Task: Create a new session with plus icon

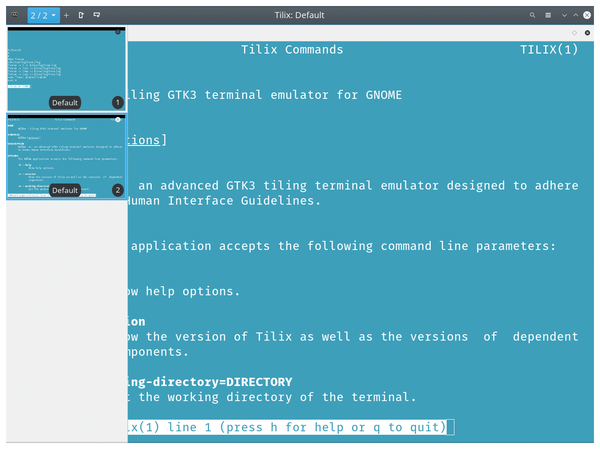Action: (66, 15)
